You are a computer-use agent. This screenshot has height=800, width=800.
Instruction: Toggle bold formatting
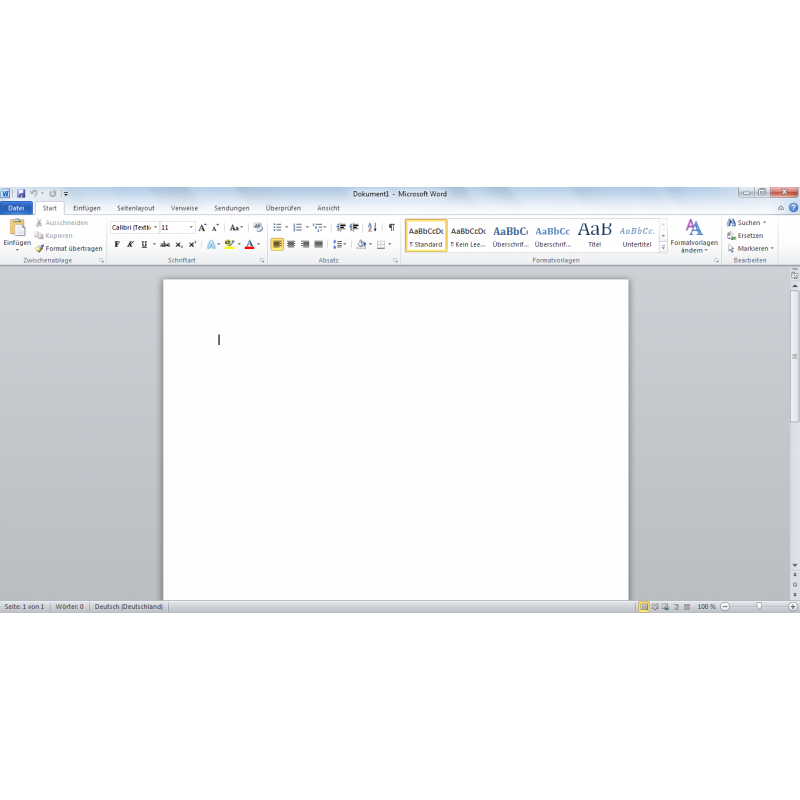(116, 244)
